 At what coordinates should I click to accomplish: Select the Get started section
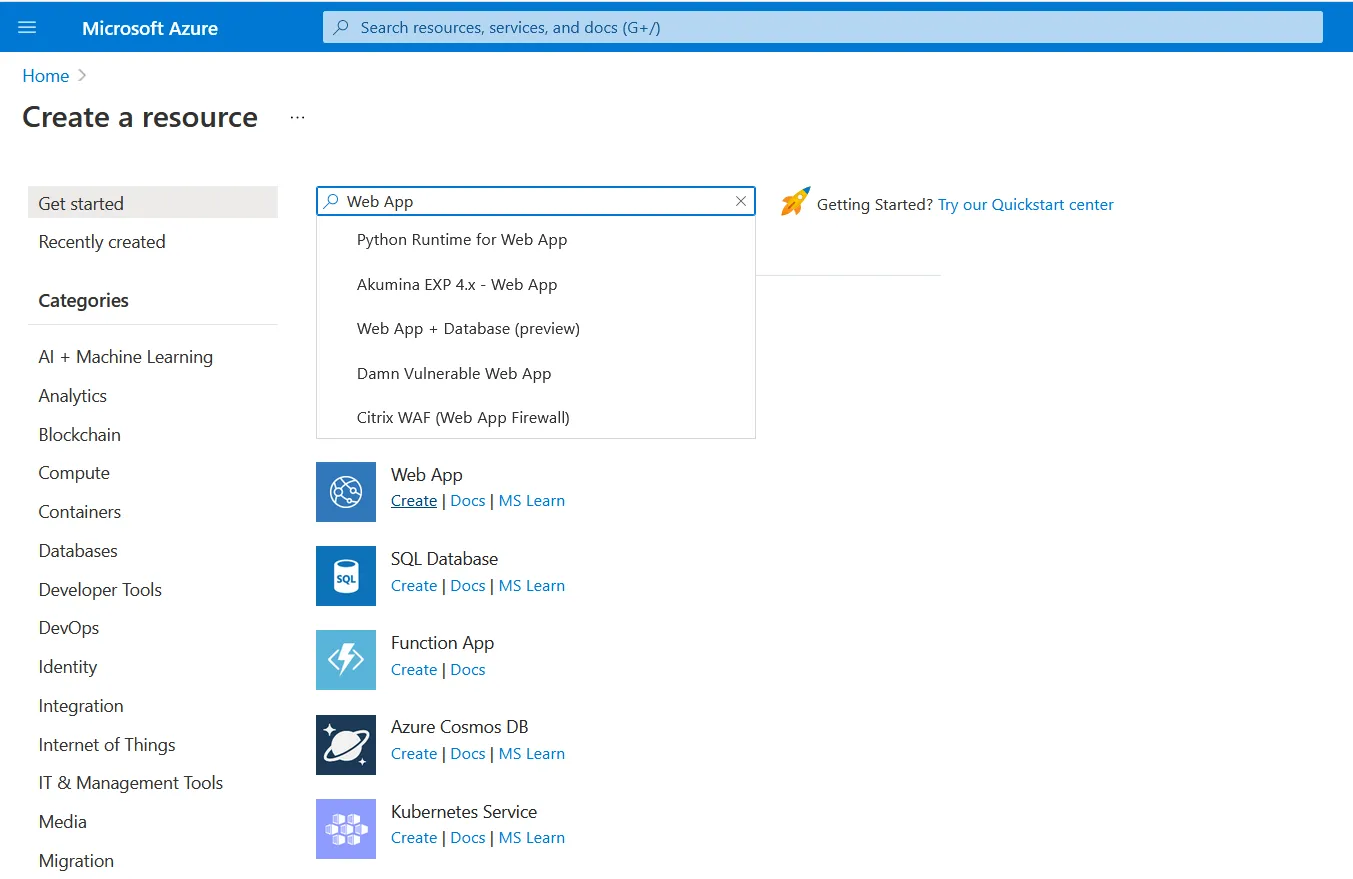(x=81, y=203)
